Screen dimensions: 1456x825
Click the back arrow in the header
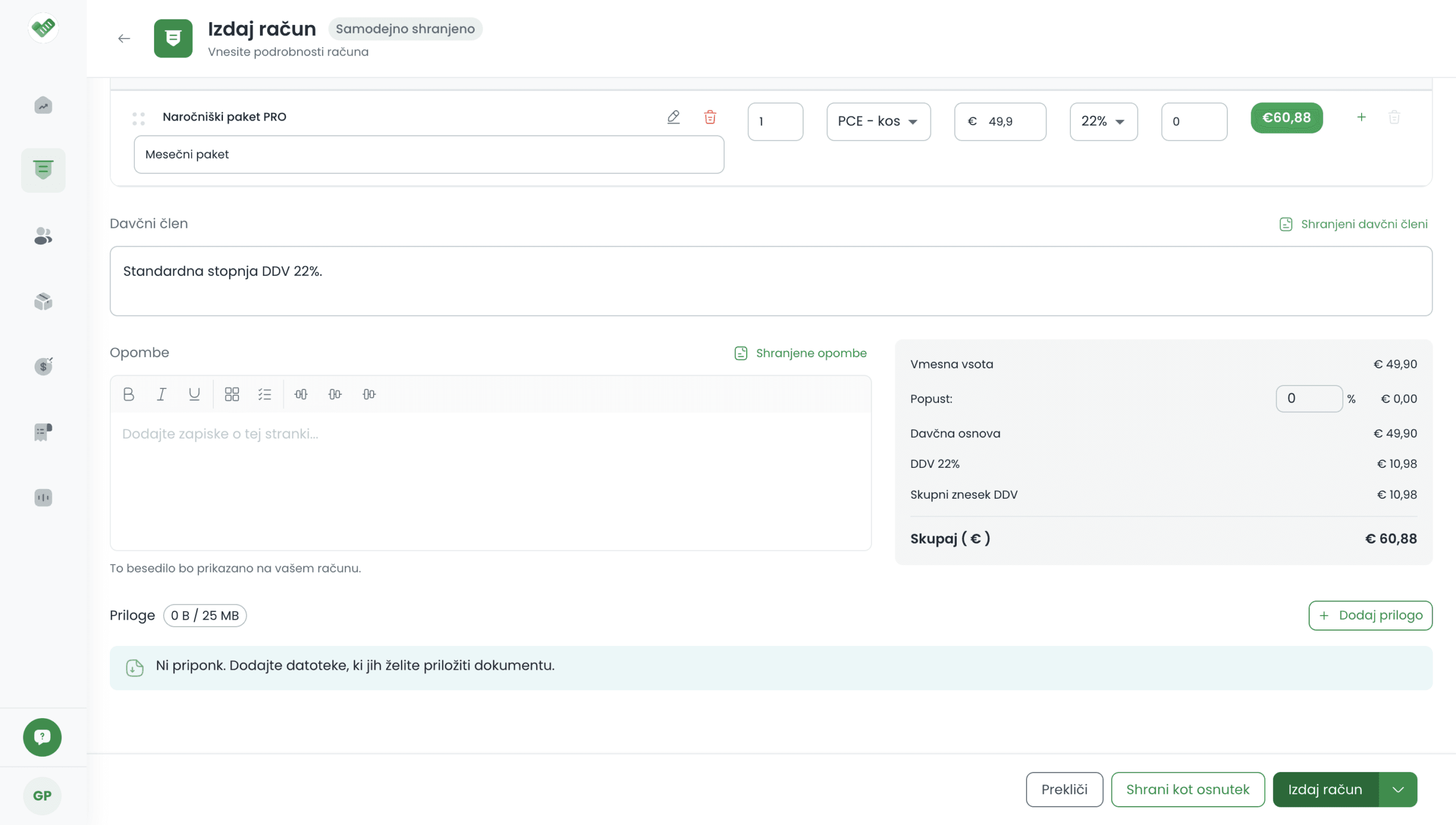pyautogui.click(x=124, y=38)
